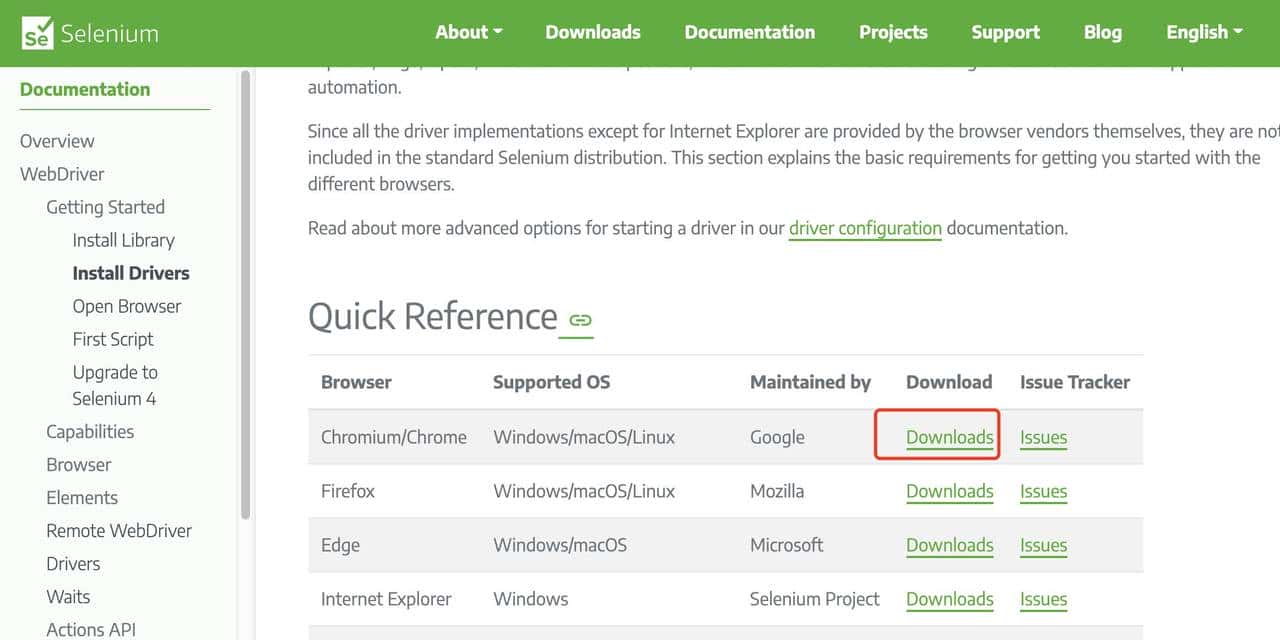Select Install Library in sidebar
The width and height of the screenshot is (1280, 640).
(x=123, y=240)
